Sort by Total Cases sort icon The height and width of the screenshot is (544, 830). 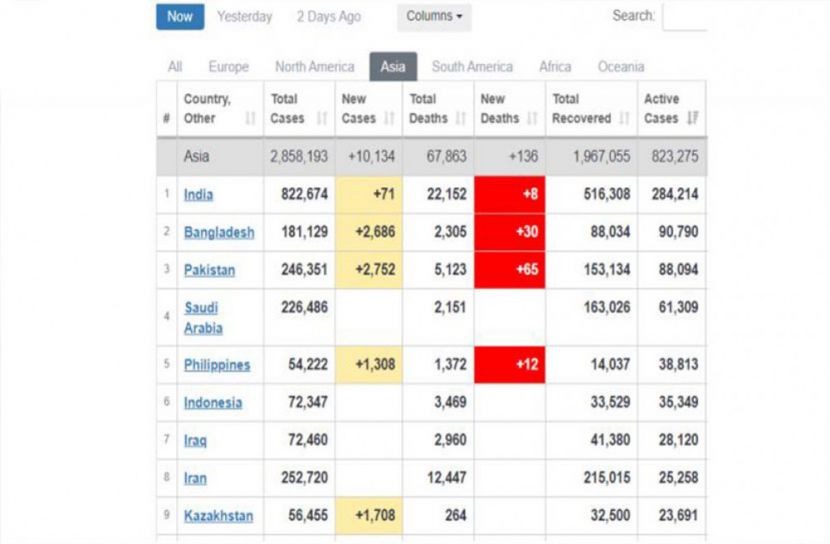321,118
